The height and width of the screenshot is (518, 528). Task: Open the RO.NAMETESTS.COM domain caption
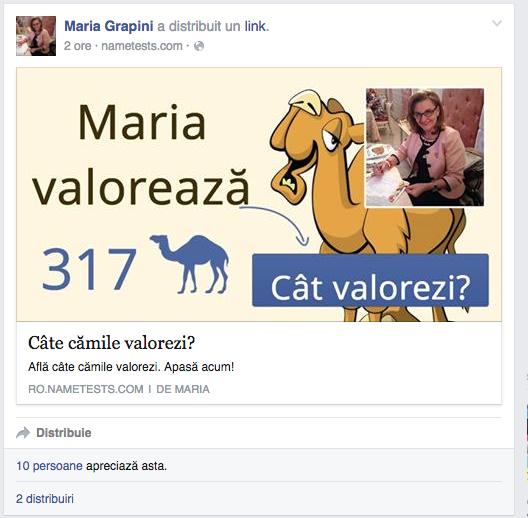pyautogui.click(x=86, y=389)
